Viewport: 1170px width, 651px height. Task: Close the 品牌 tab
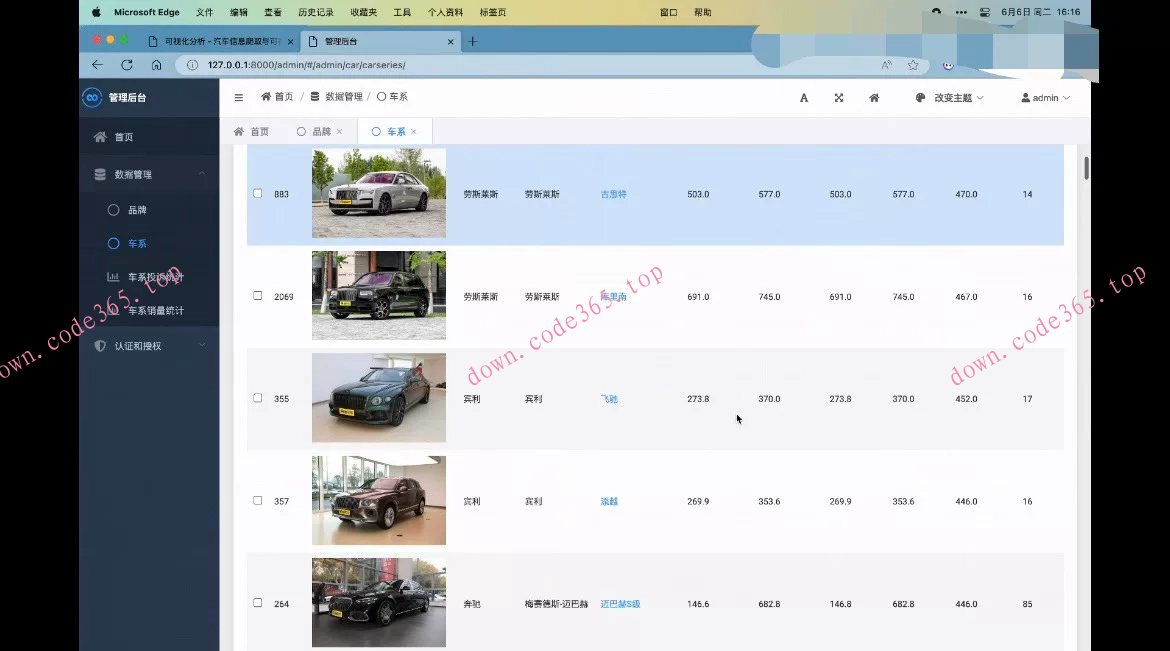coord(339,132)
